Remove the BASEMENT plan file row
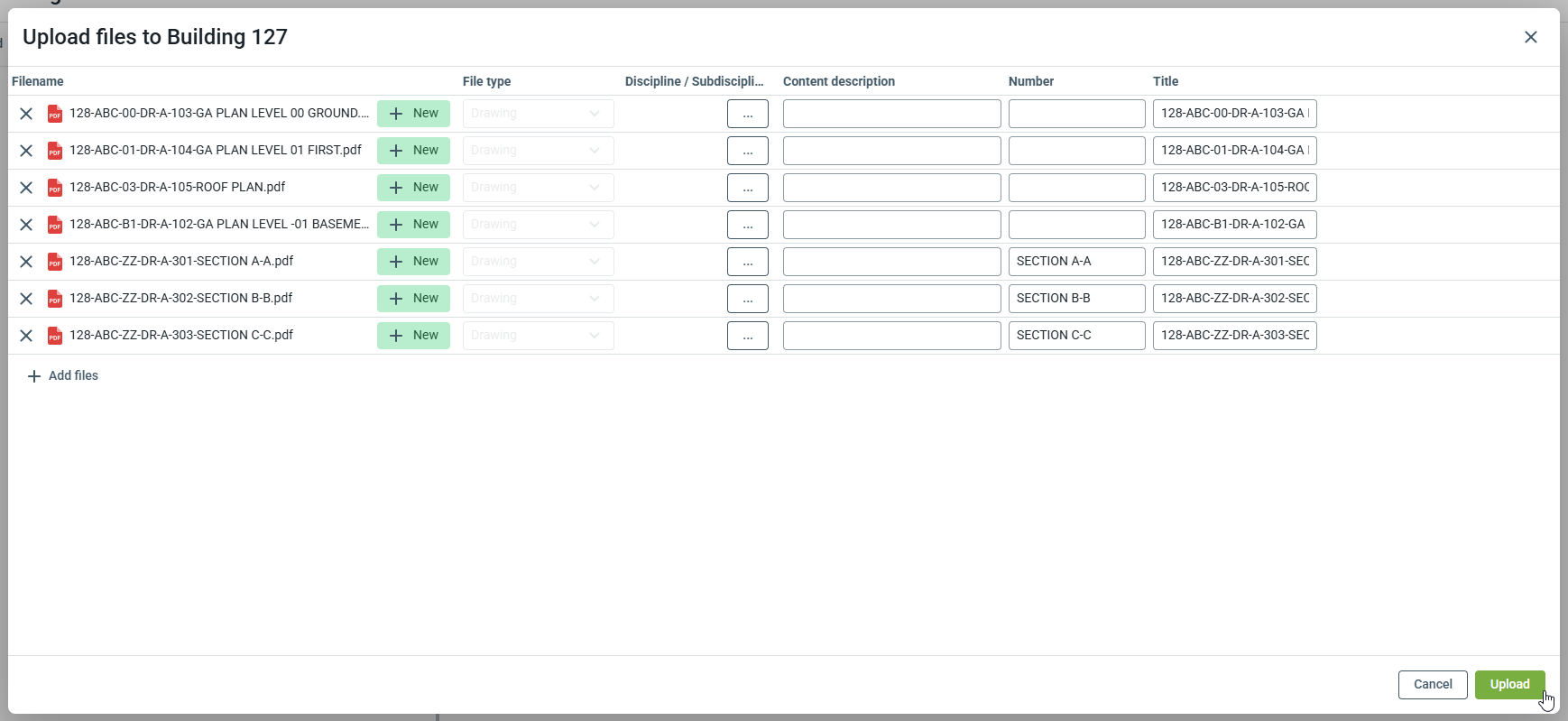1568x721 pixels. (x=26, y=225)
